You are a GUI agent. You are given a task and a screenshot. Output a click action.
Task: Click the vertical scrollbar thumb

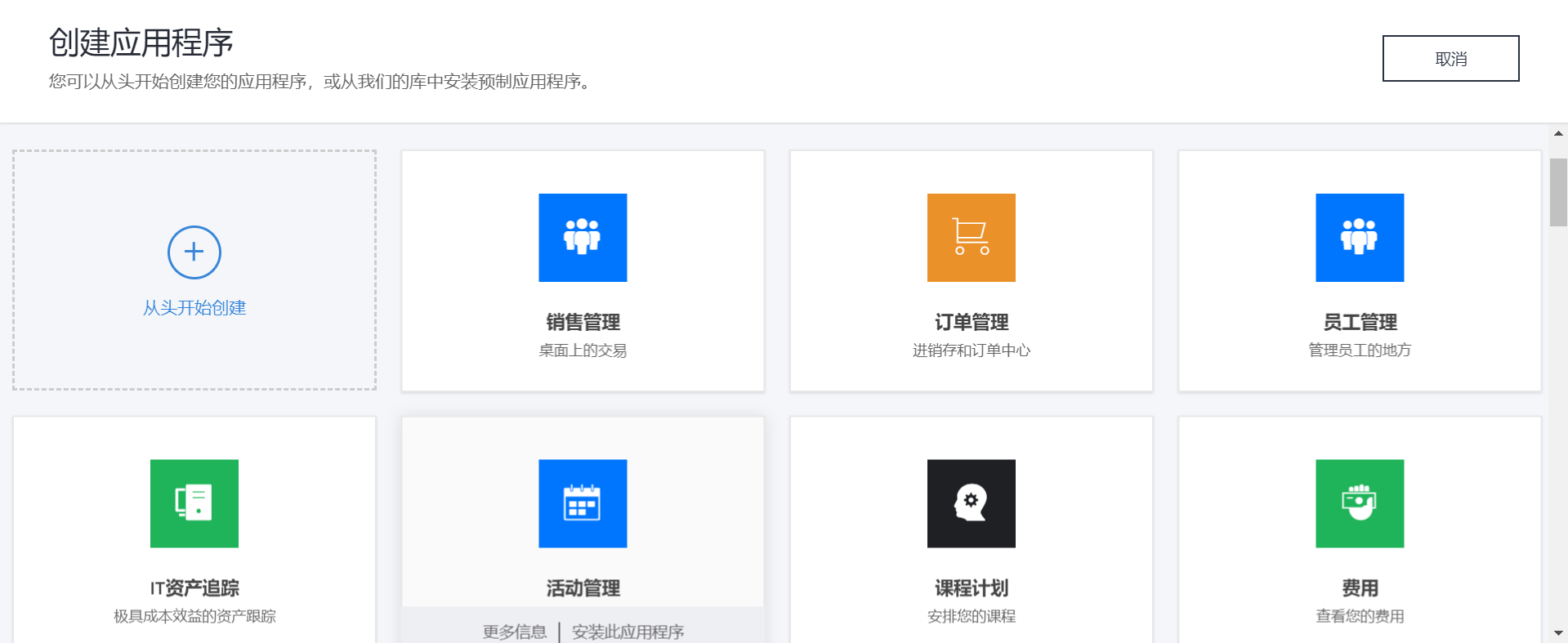point(1558,192)
